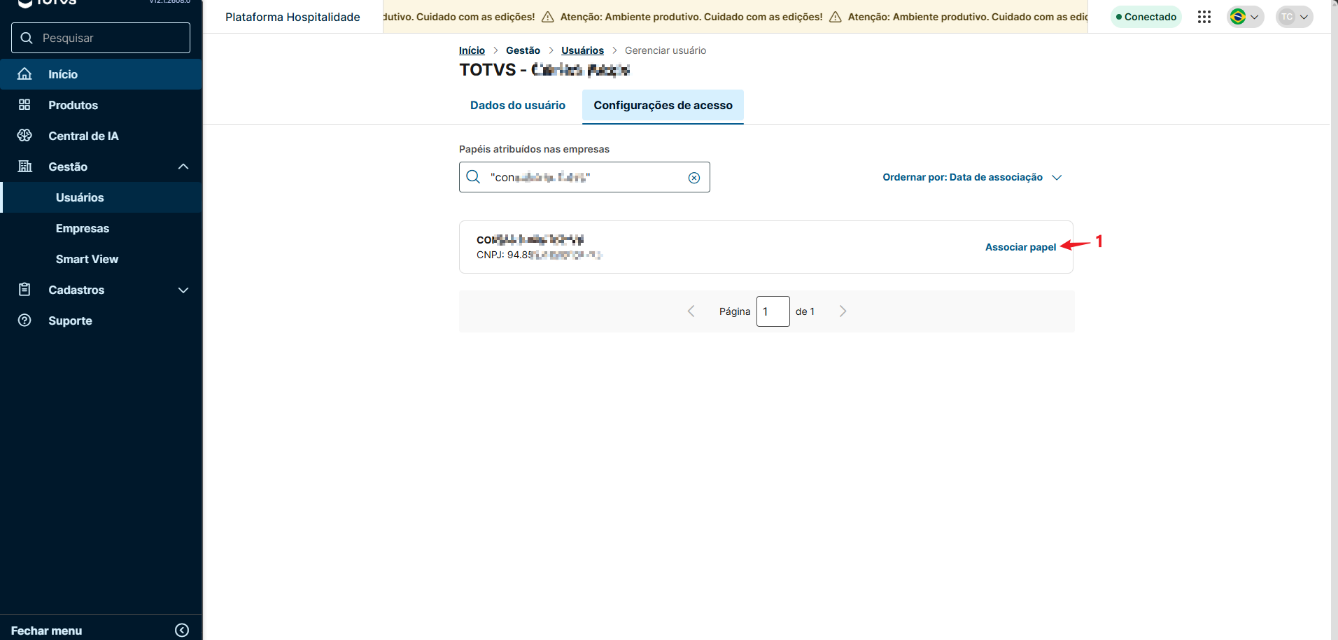Click the page number input box
The width and height of the screenshot is (1338, 640).
pyautogui.click(x=773, y=312)
